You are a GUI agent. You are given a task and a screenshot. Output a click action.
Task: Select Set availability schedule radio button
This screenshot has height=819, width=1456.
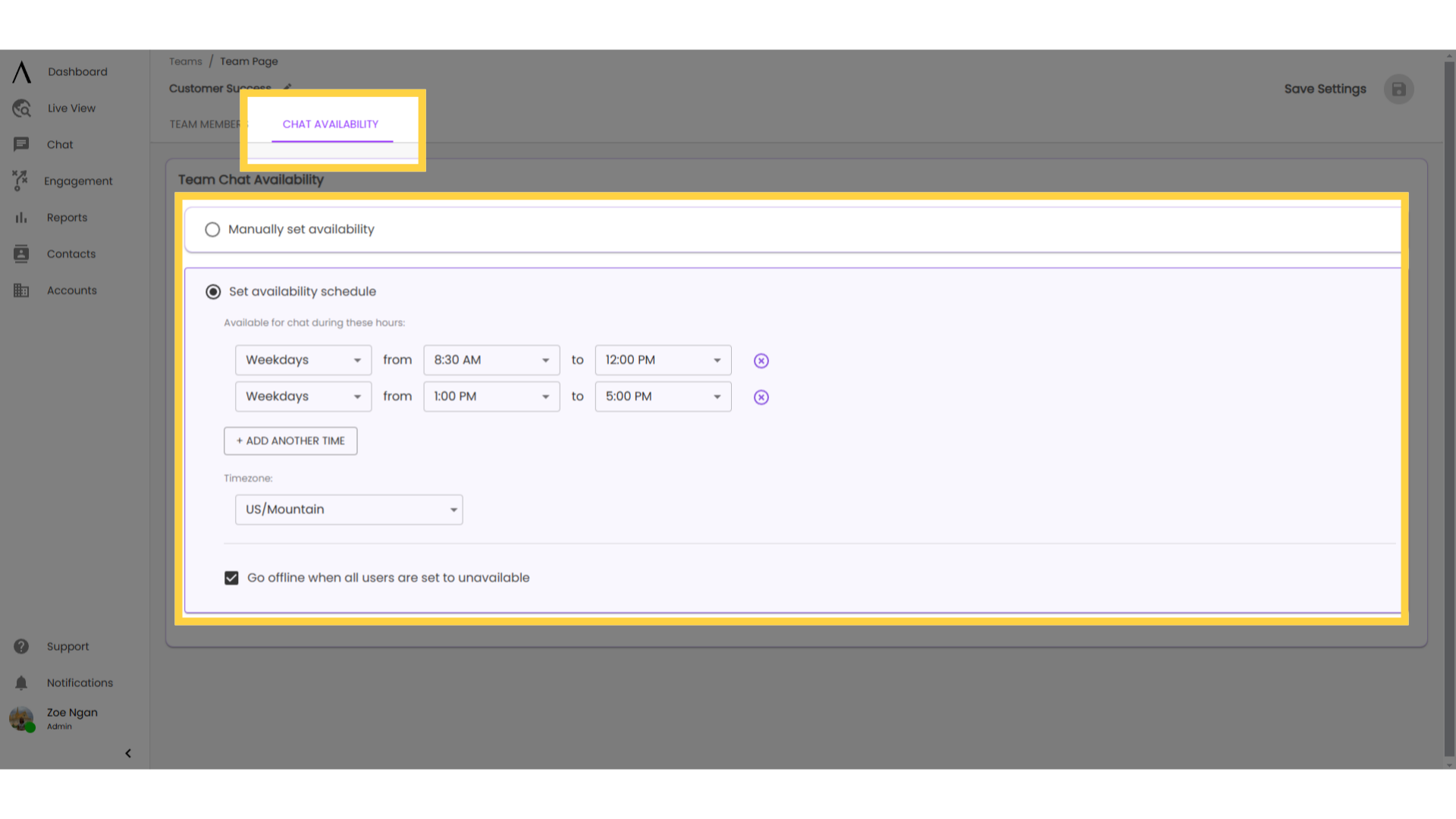point(213,291)
